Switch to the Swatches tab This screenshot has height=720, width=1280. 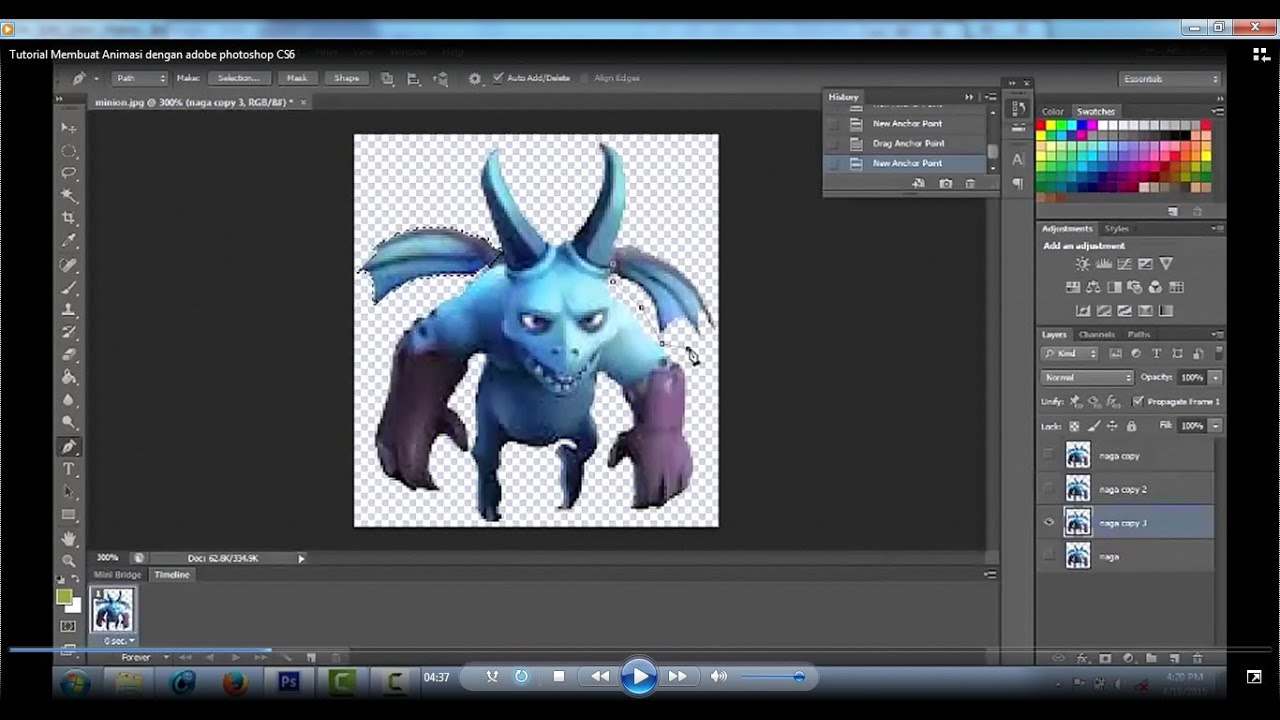[1095, 111]
